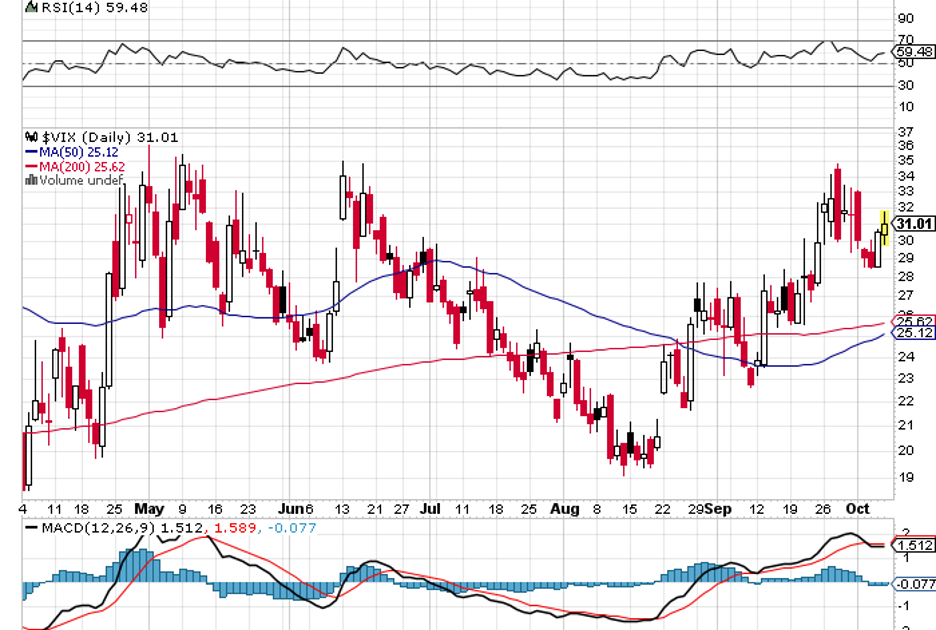The width and height of the screenshot is (936, 630).
Task: Click the May label on date axis
Action: (148, 508)
